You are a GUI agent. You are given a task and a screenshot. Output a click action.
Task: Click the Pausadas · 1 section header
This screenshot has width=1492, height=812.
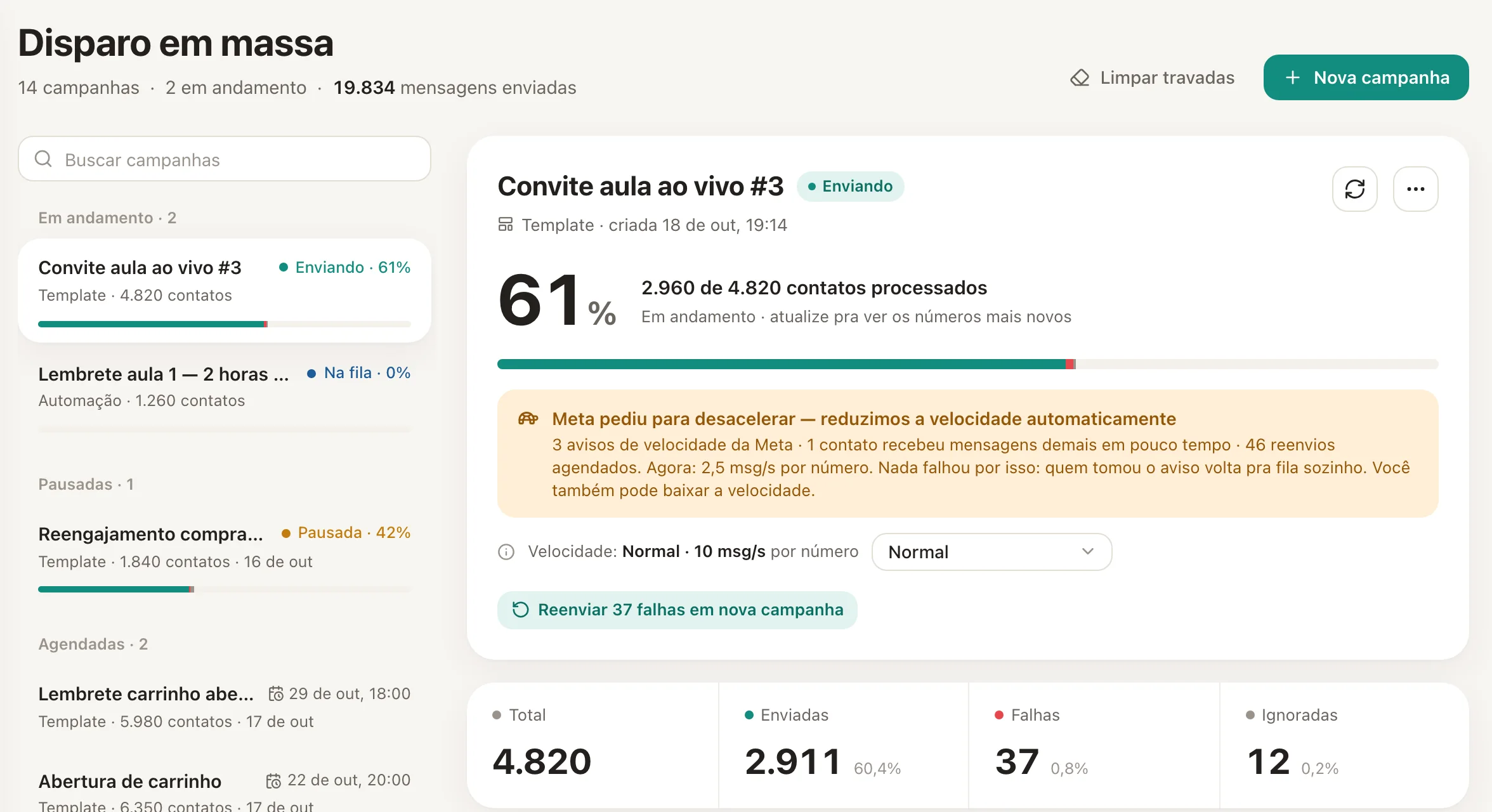pos(86,484)
